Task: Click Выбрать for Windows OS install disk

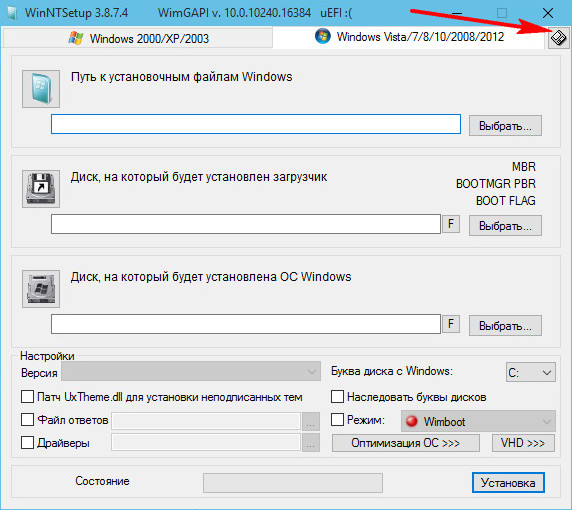Action: (505, 326)
